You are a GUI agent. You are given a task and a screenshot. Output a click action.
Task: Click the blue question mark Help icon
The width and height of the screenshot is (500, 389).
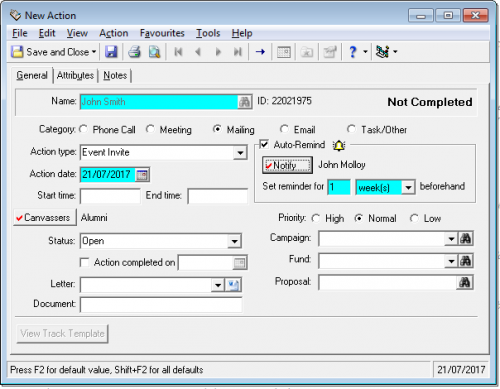pos(353,52)
